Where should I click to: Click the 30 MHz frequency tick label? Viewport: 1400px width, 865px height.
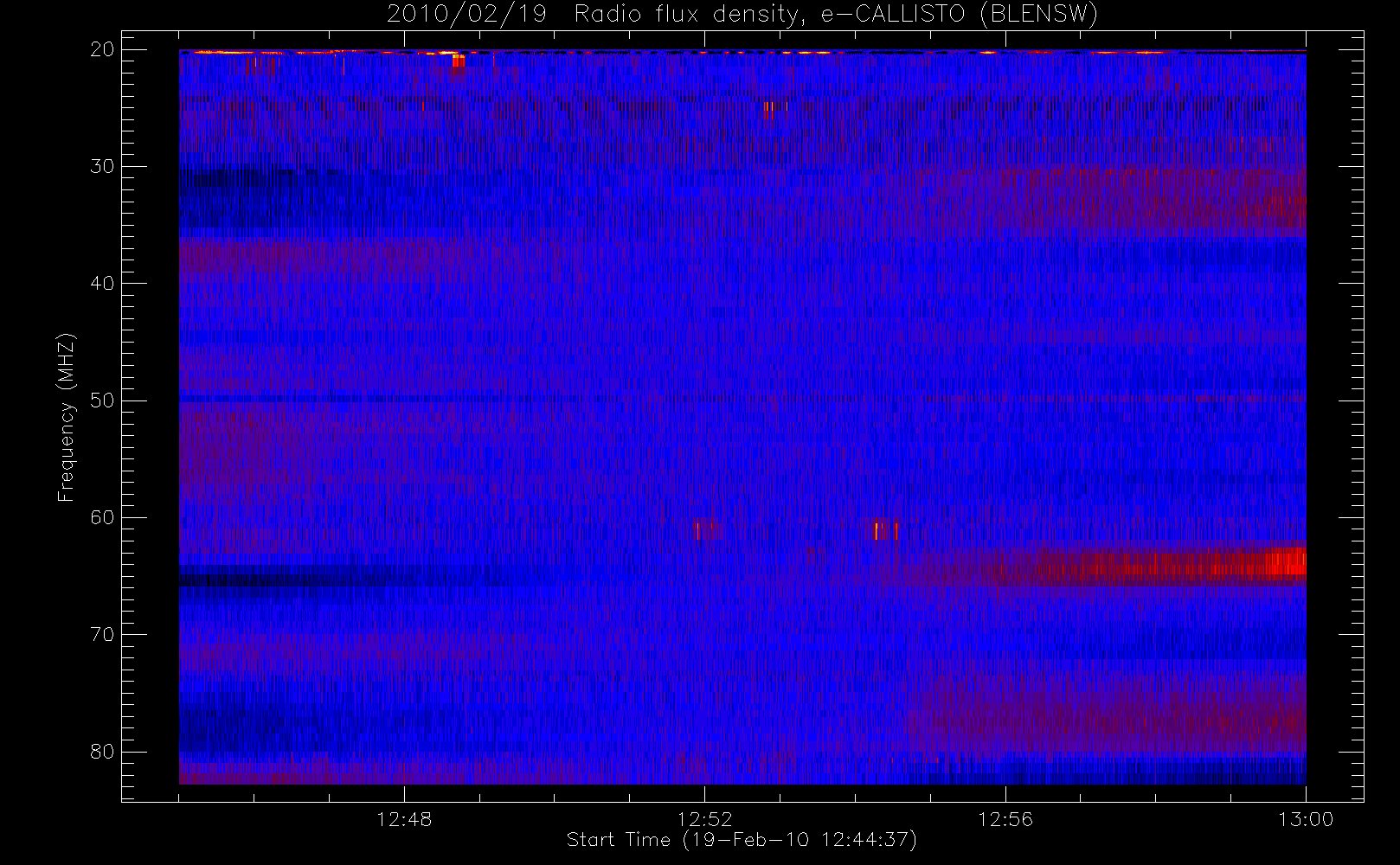pyautogui.click(x=102, y=166)
